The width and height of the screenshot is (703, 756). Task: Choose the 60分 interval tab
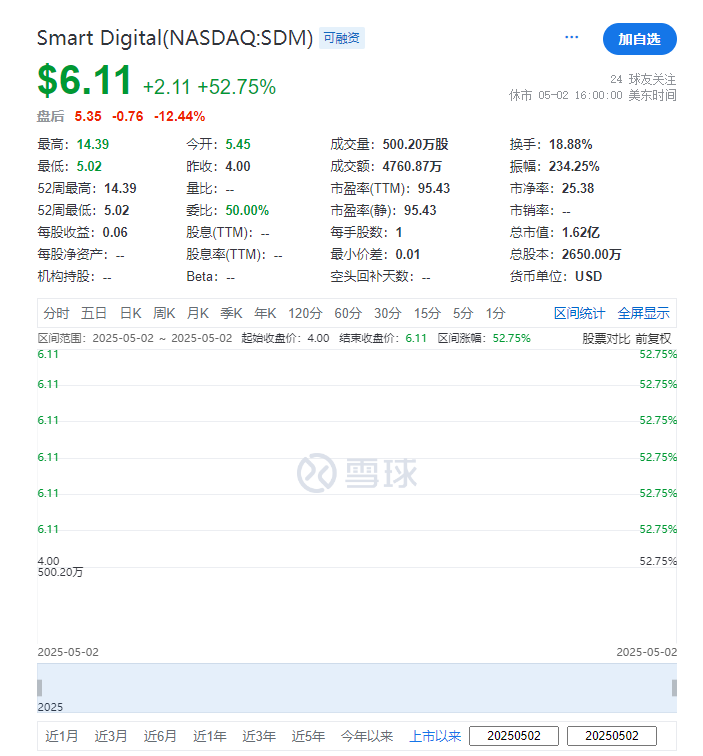click(x=348, y=313)
